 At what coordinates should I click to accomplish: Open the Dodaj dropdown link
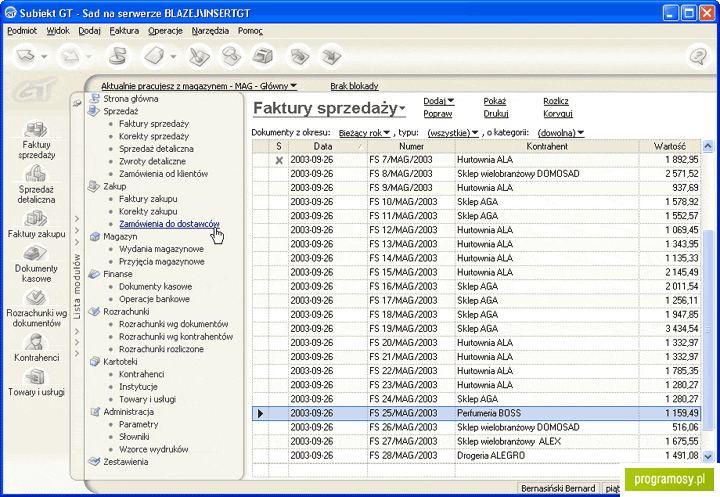coord(439,101)
